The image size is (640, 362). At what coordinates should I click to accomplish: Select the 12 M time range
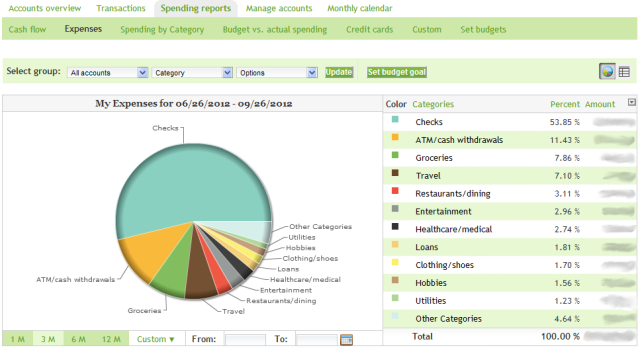point(111,339)
